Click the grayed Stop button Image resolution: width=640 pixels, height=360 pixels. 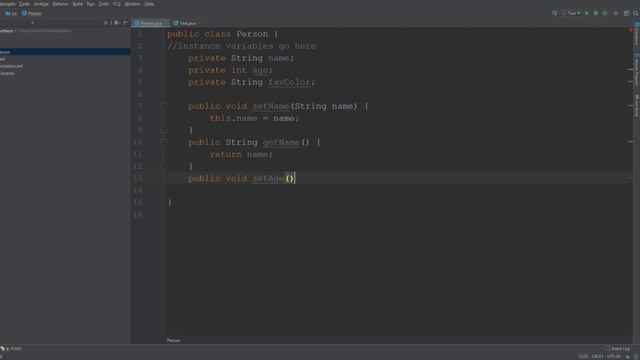click(616, 13)
